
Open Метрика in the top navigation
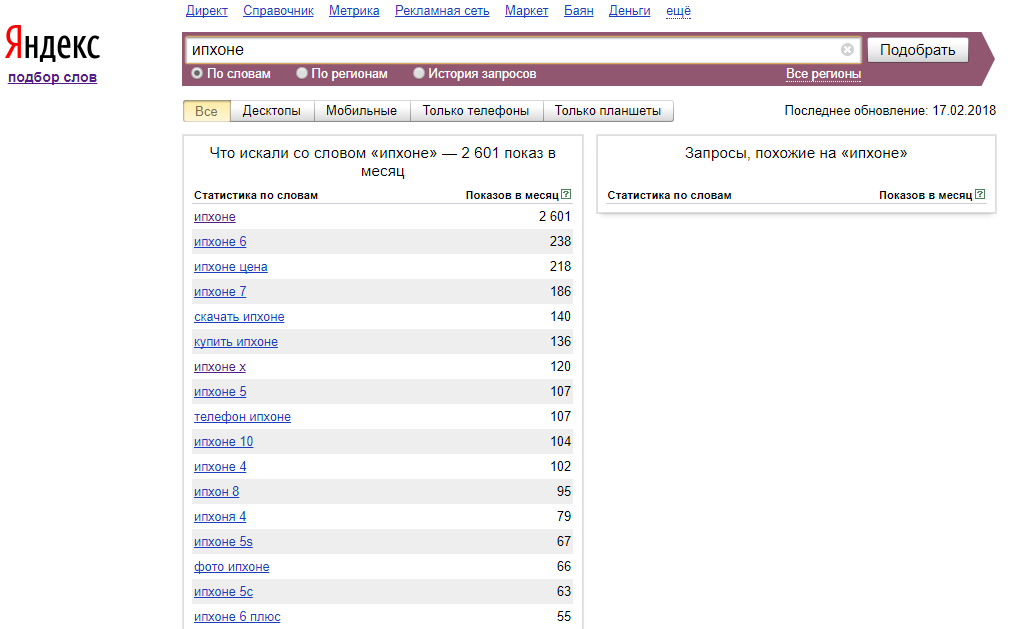[354, 10]
